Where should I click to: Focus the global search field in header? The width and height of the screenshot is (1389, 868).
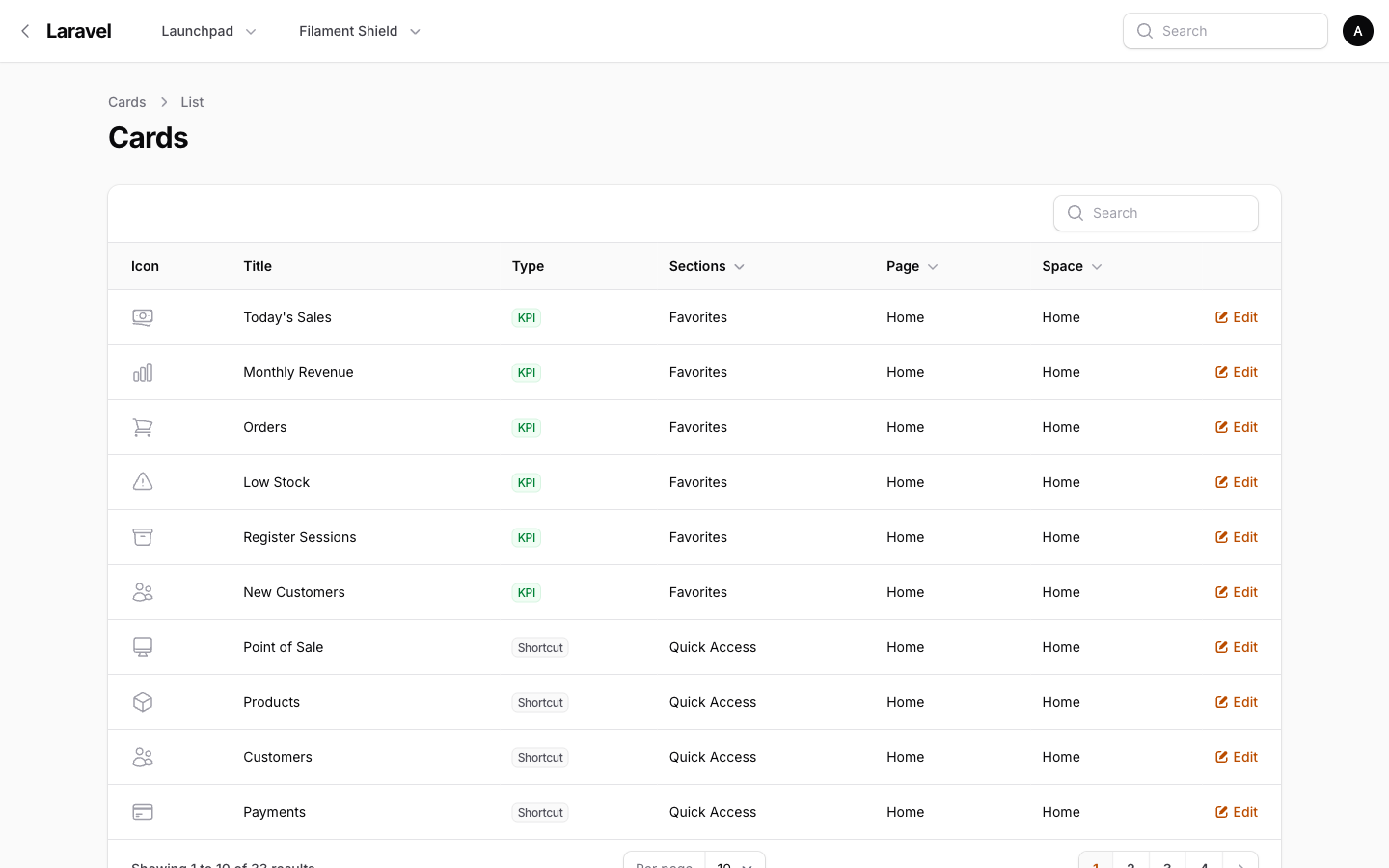tap(1225, 31)
